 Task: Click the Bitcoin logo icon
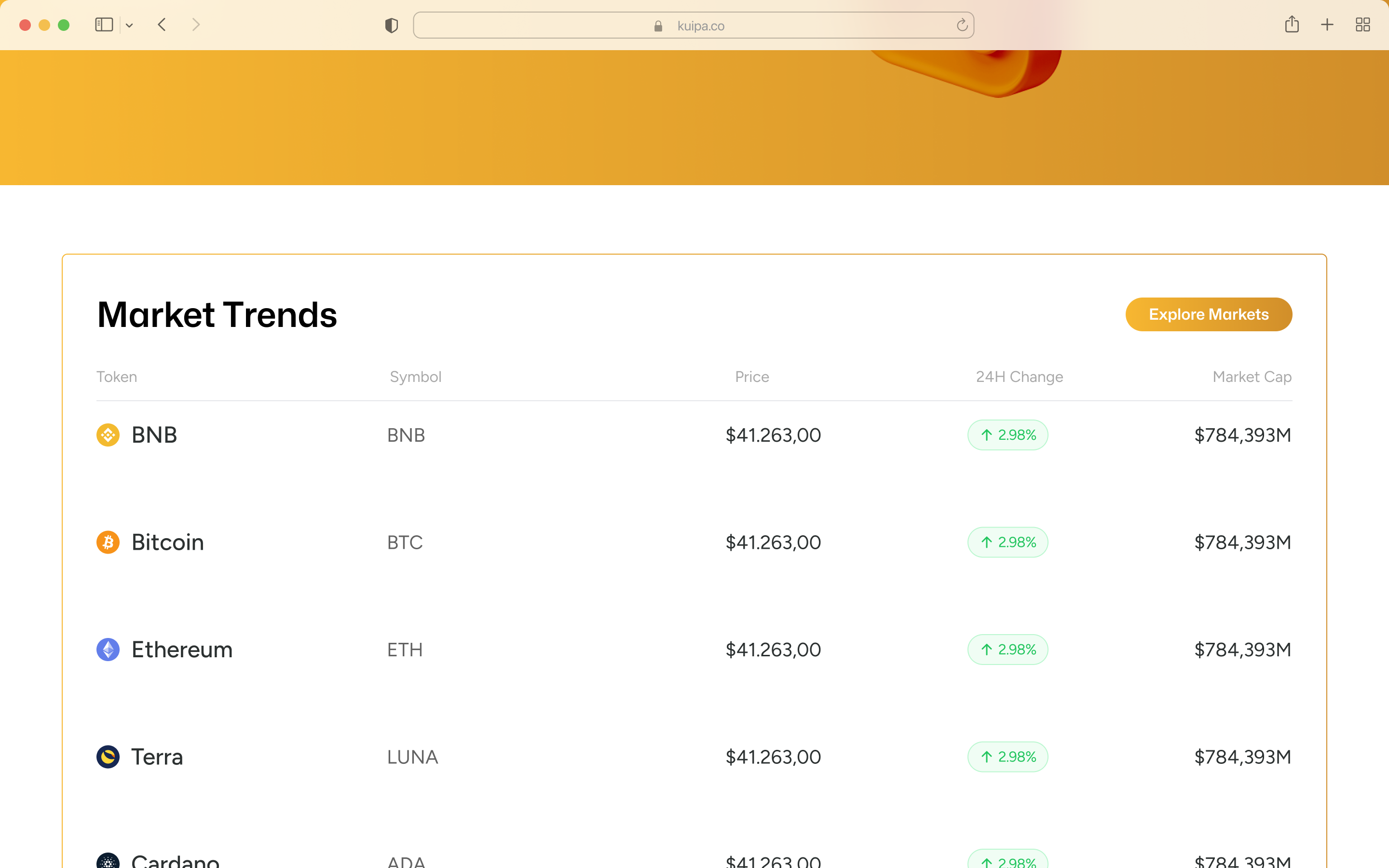[x=108, y=542]
